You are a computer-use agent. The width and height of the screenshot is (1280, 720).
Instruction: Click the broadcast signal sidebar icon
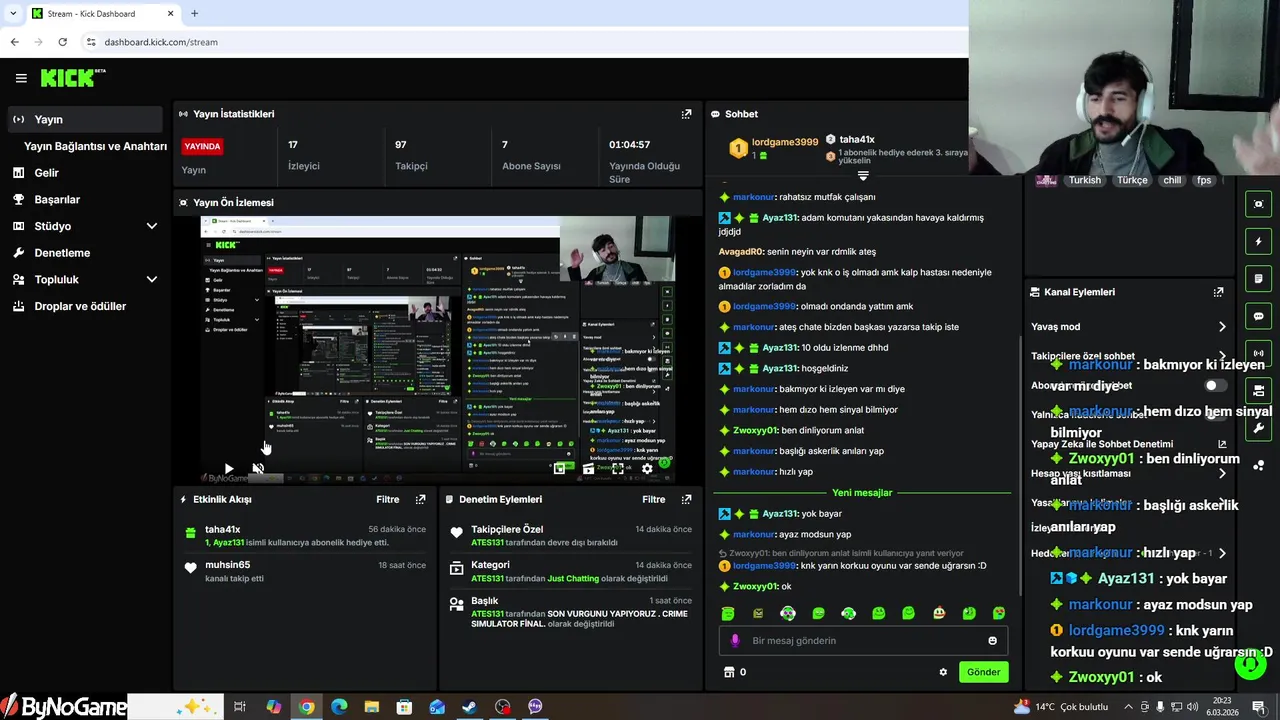pos(1259,353)
